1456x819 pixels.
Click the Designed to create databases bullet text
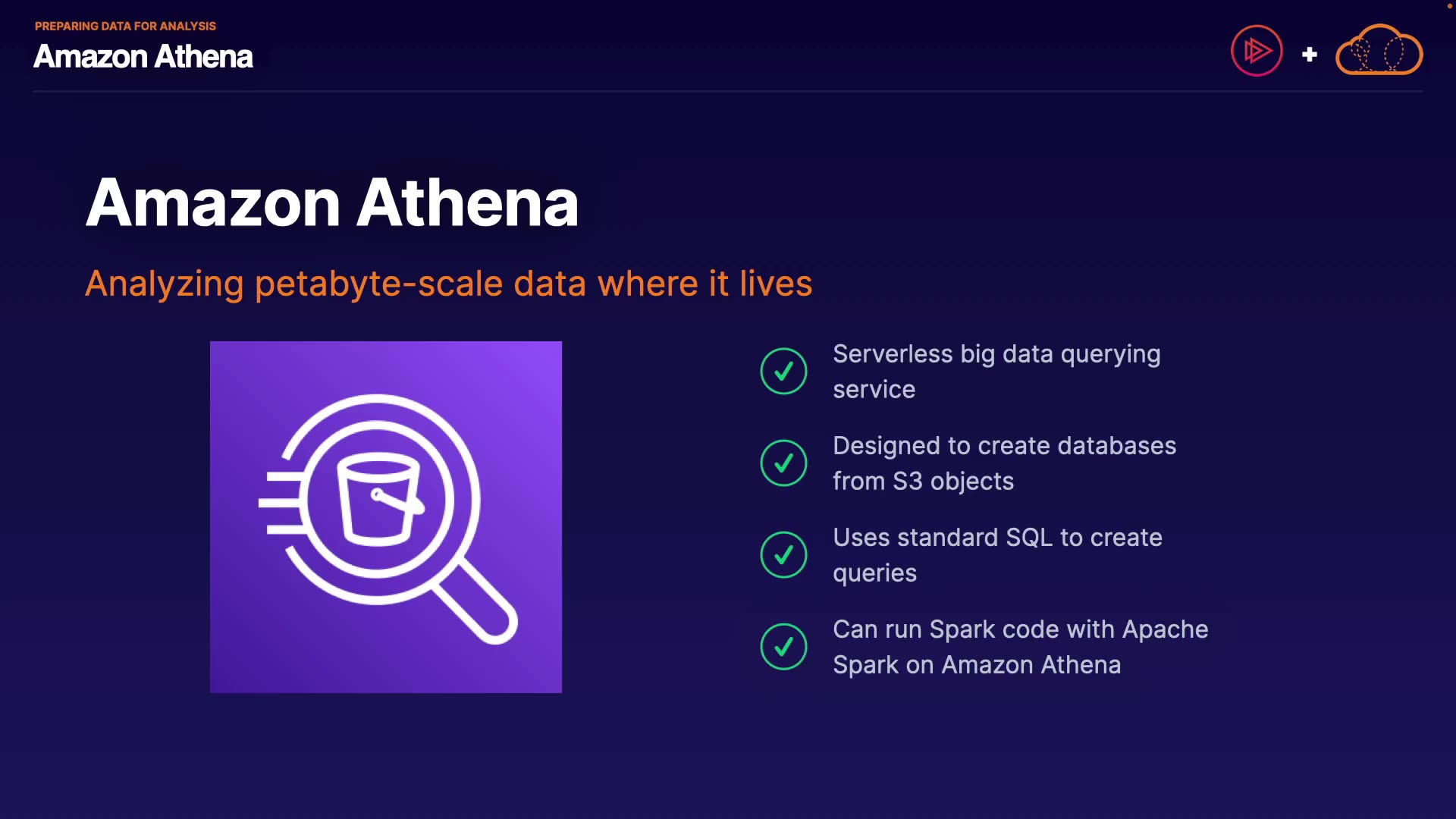click(x=1003, y=463)
